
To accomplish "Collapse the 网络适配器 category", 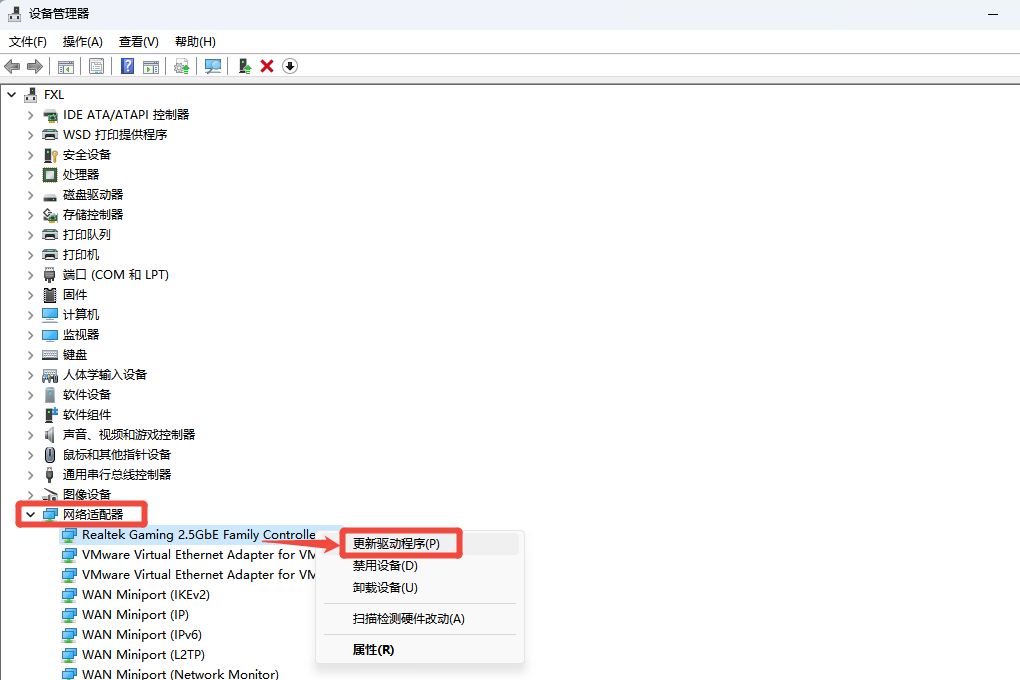I will click(x=31, y=515).
